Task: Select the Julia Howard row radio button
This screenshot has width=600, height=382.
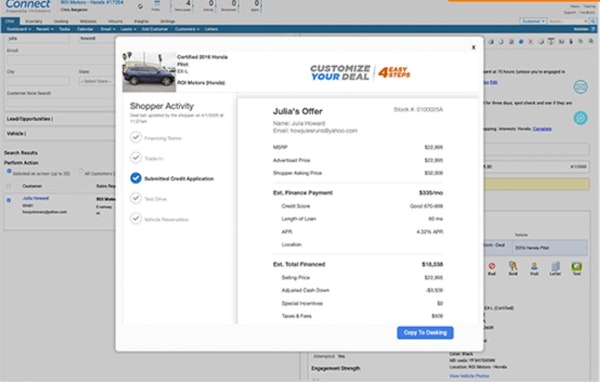Action: click(9, 200)
